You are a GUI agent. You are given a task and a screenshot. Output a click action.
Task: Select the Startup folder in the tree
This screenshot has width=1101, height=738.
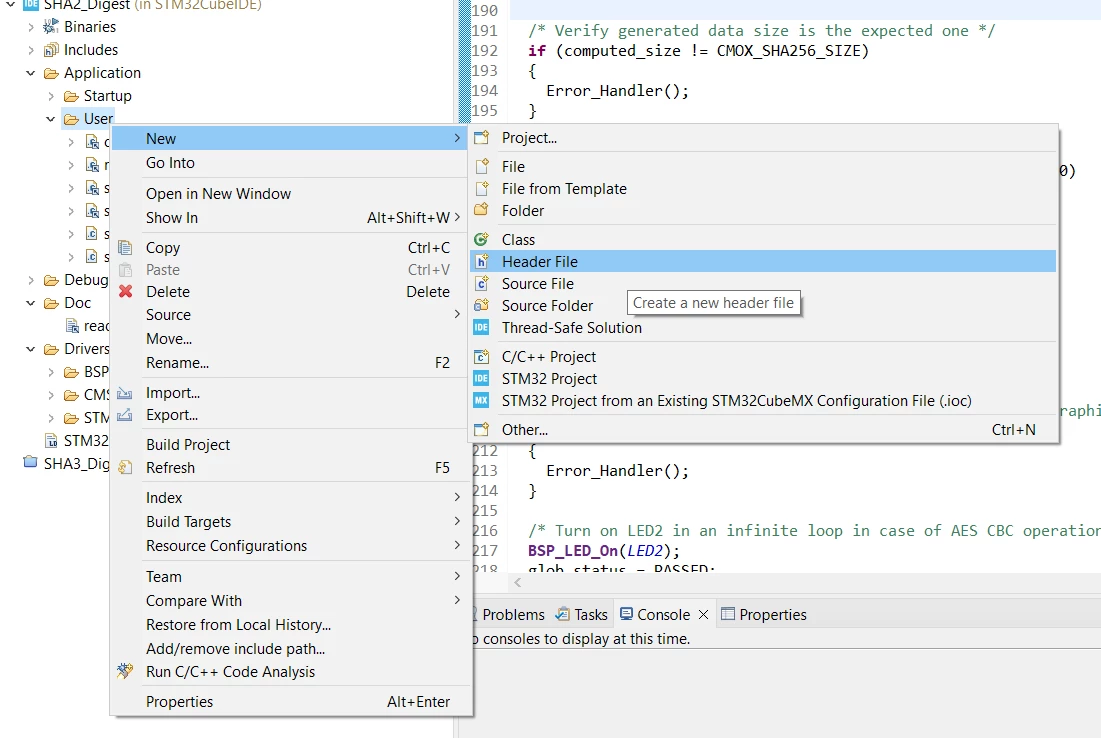click(x=107, y=96)
